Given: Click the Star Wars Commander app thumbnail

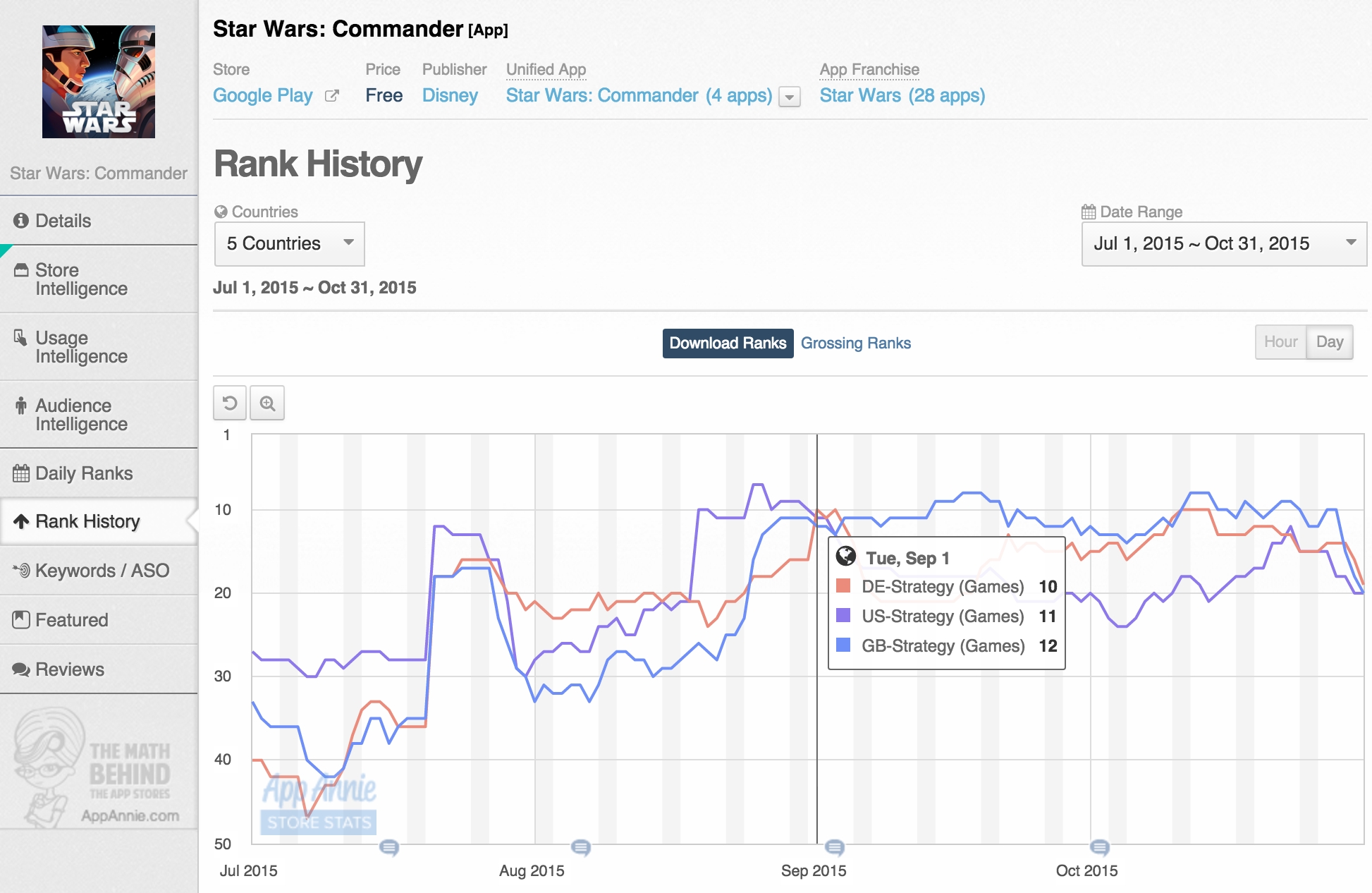Looking at the screenshot, I should click(99, 82).
